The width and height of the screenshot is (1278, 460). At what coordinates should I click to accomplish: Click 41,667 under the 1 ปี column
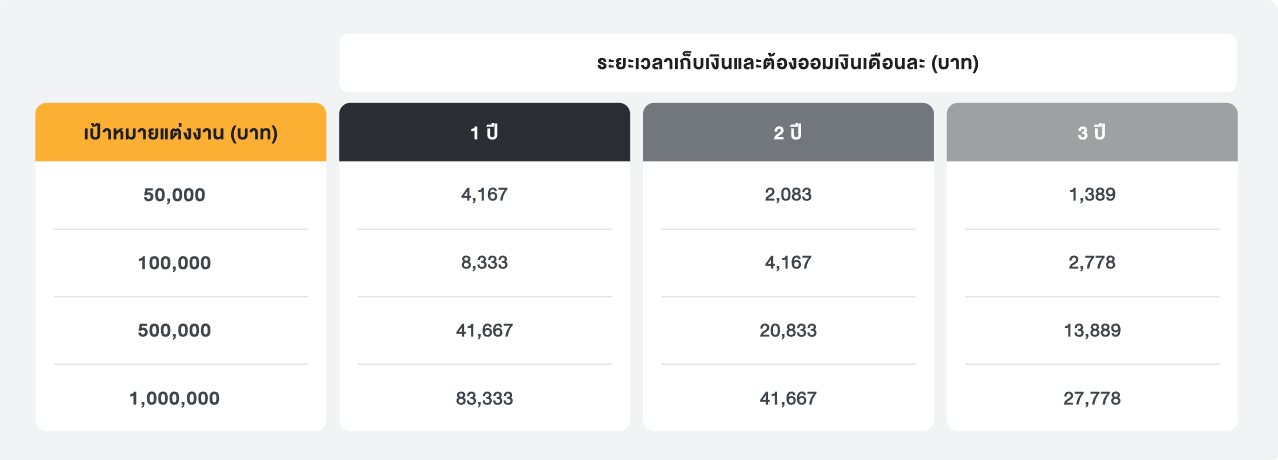coord(484,330)
